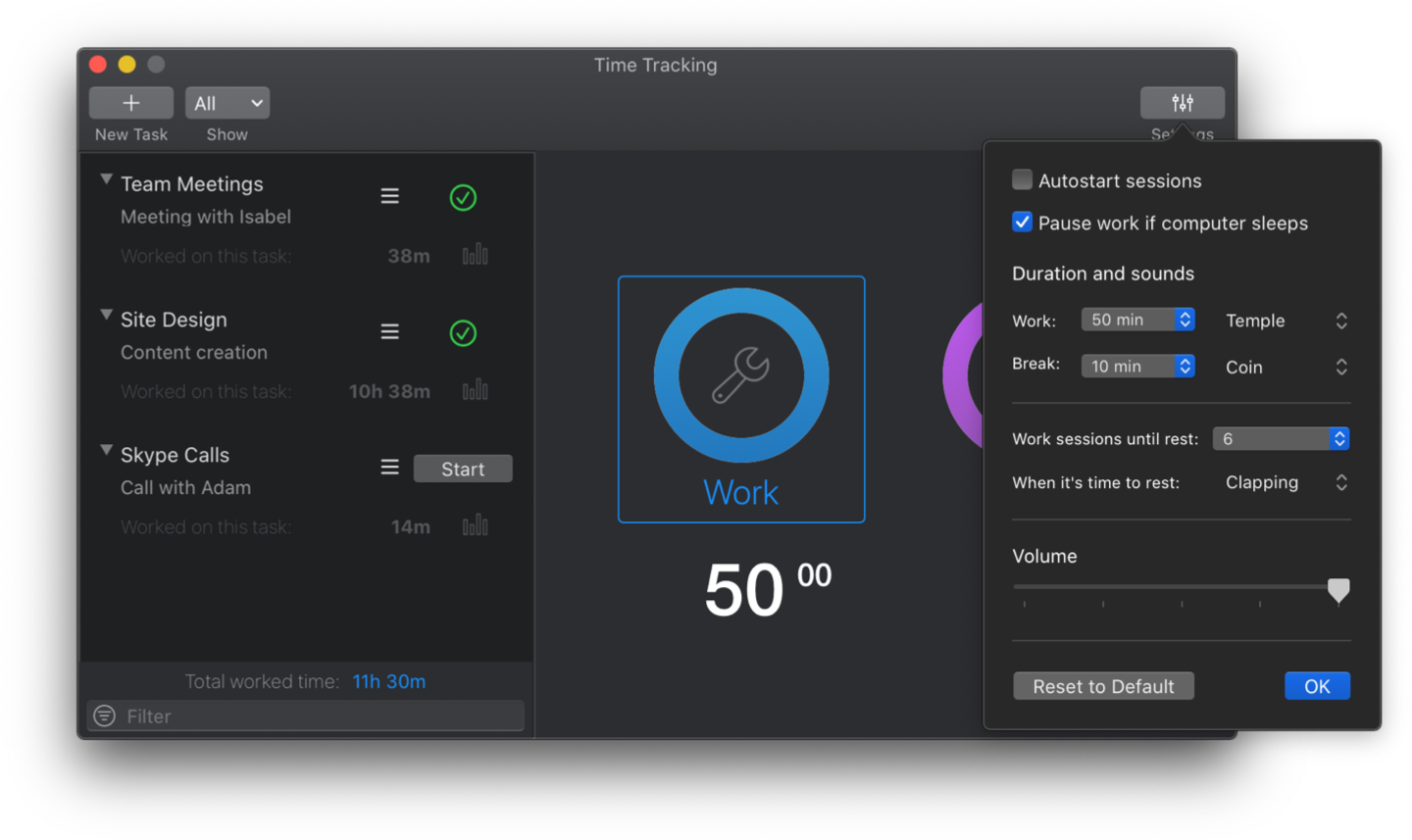Open Work sessions until rest dropdown
Image resolution: width=1412 pixels, height=840 pixels.
click(1281, 439)
